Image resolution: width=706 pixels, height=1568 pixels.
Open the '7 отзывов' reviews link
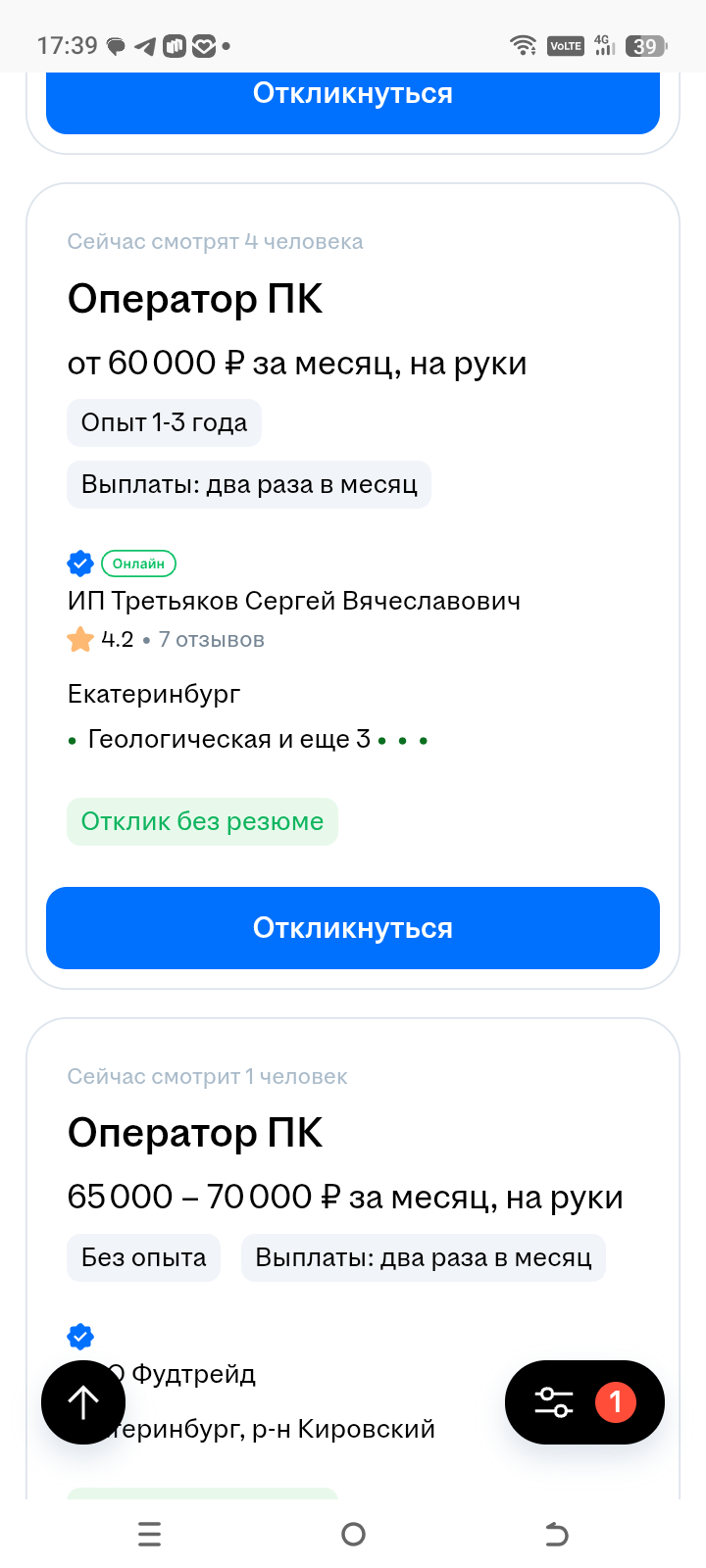click(x=212, y=640)
